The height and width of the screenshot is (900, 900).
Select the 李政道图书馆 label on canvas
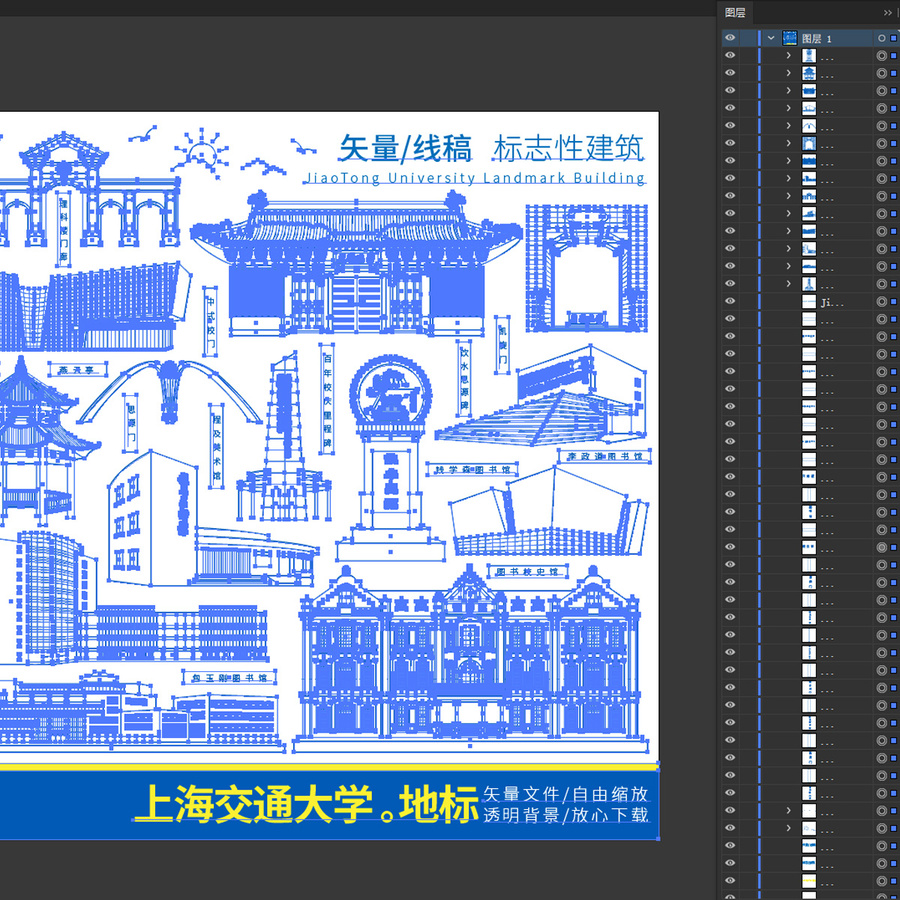[x=604, y=456]
